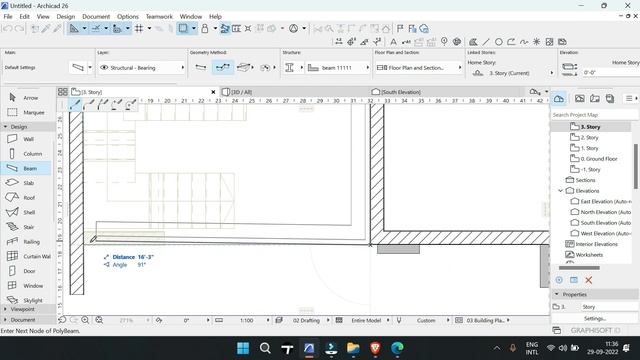Select the Shell tool
640x360 pixels.
[24, 212]
